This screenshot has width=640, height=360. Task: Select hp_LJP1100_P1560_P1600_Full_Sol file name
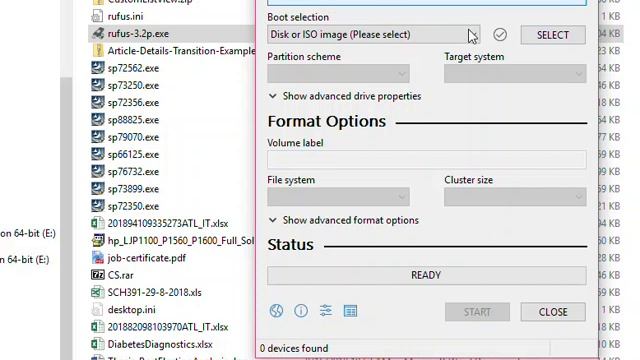click(x=181, y=241)
